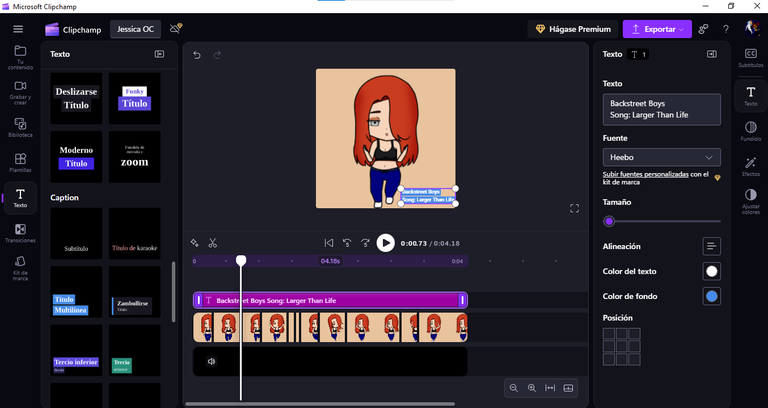The height and width of the screenshot is (408, 768).
Task: Select the Backstreet Boys text clip on timeline
Action: pyautogui.click(x=331, y=300)
